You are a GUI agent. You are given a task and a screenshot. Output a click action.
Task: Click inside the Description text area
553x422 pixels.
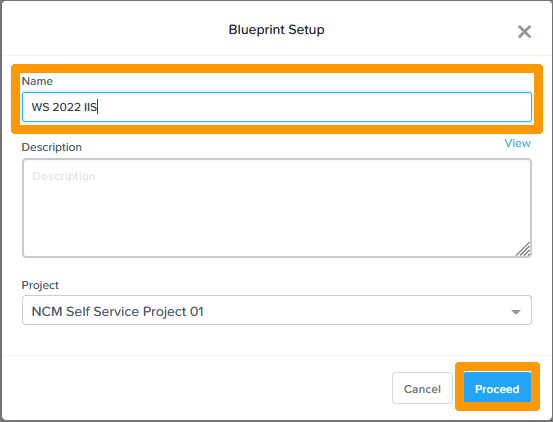276,208
